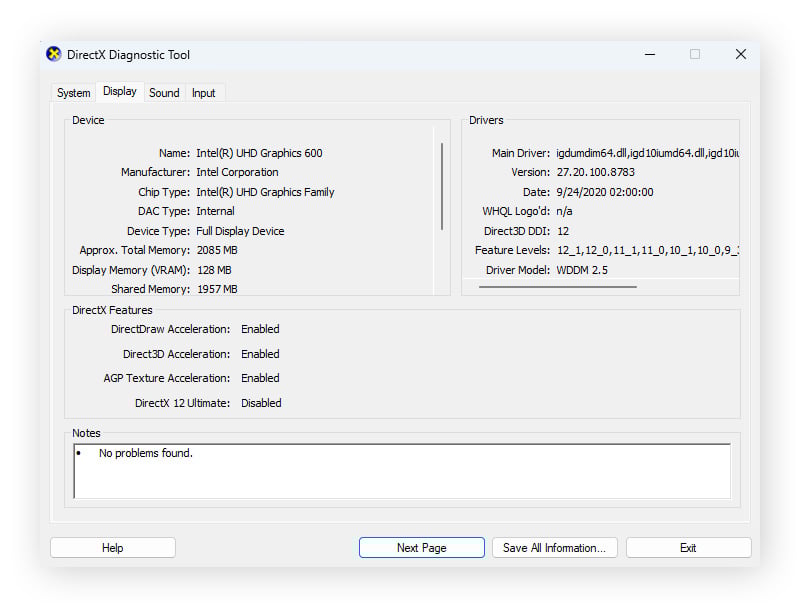Switch to the System tab

coord(72,92)
